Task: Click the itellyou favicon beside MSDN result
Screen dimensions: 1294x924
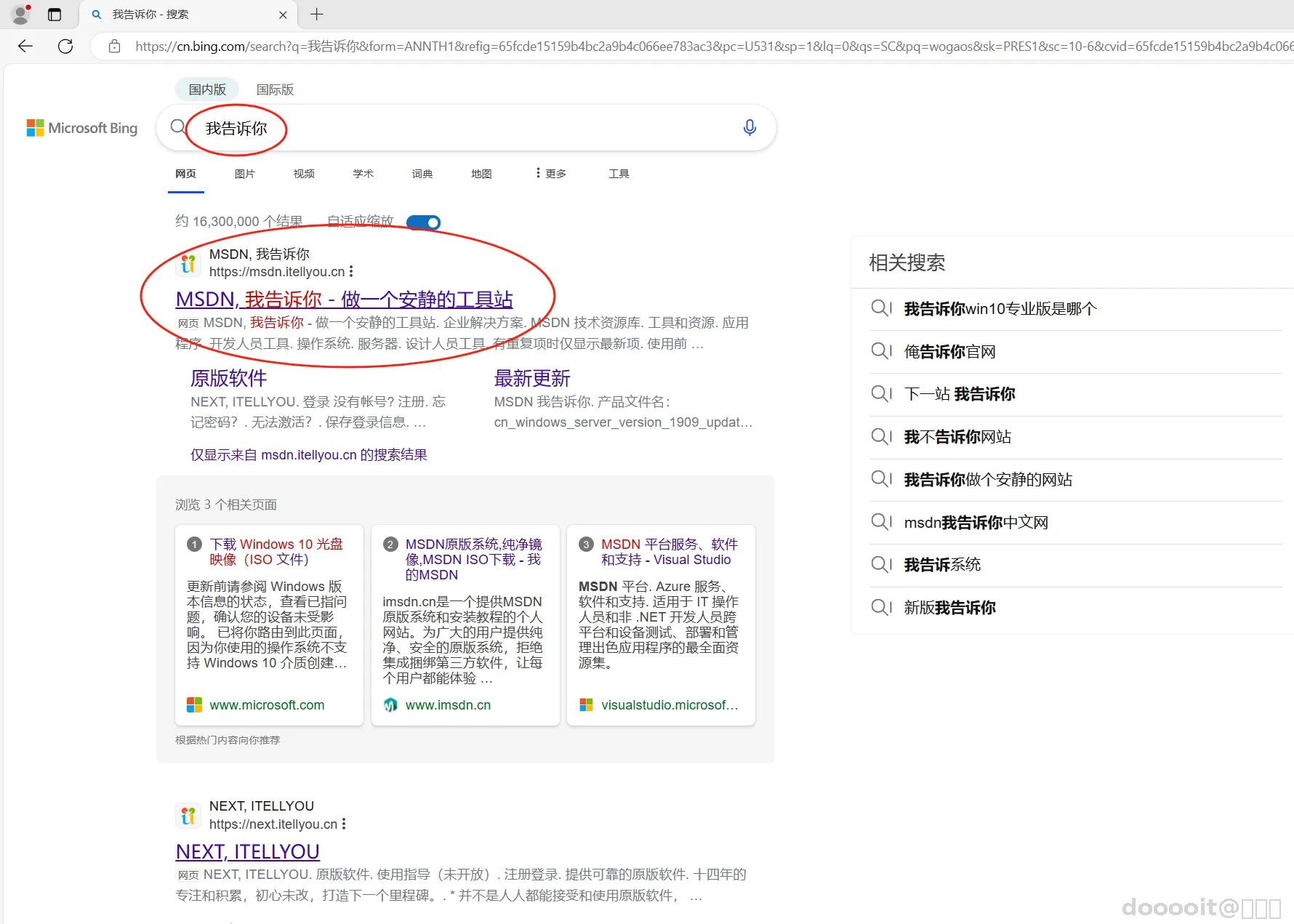Action: coord(188,263)
